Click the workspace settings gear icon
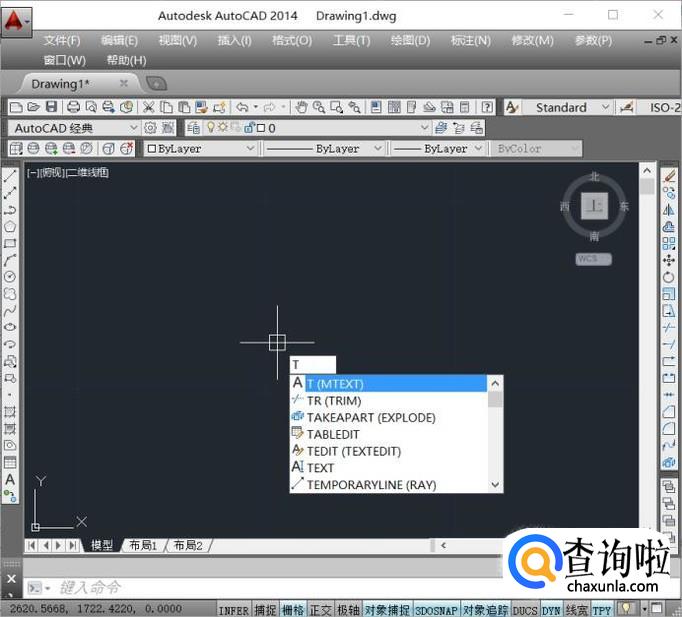This screenshot has height=617, width=682. [x=151, y=128]
